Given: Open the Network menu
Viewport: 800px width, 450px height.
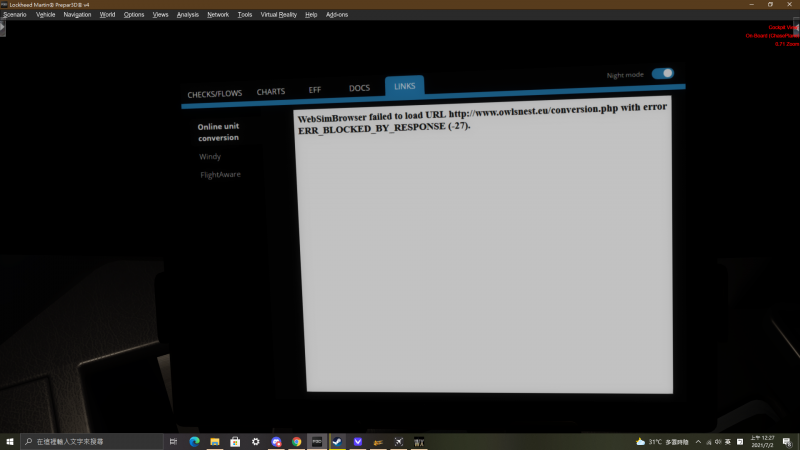Looking at the screenshot, I should point(218,15).
